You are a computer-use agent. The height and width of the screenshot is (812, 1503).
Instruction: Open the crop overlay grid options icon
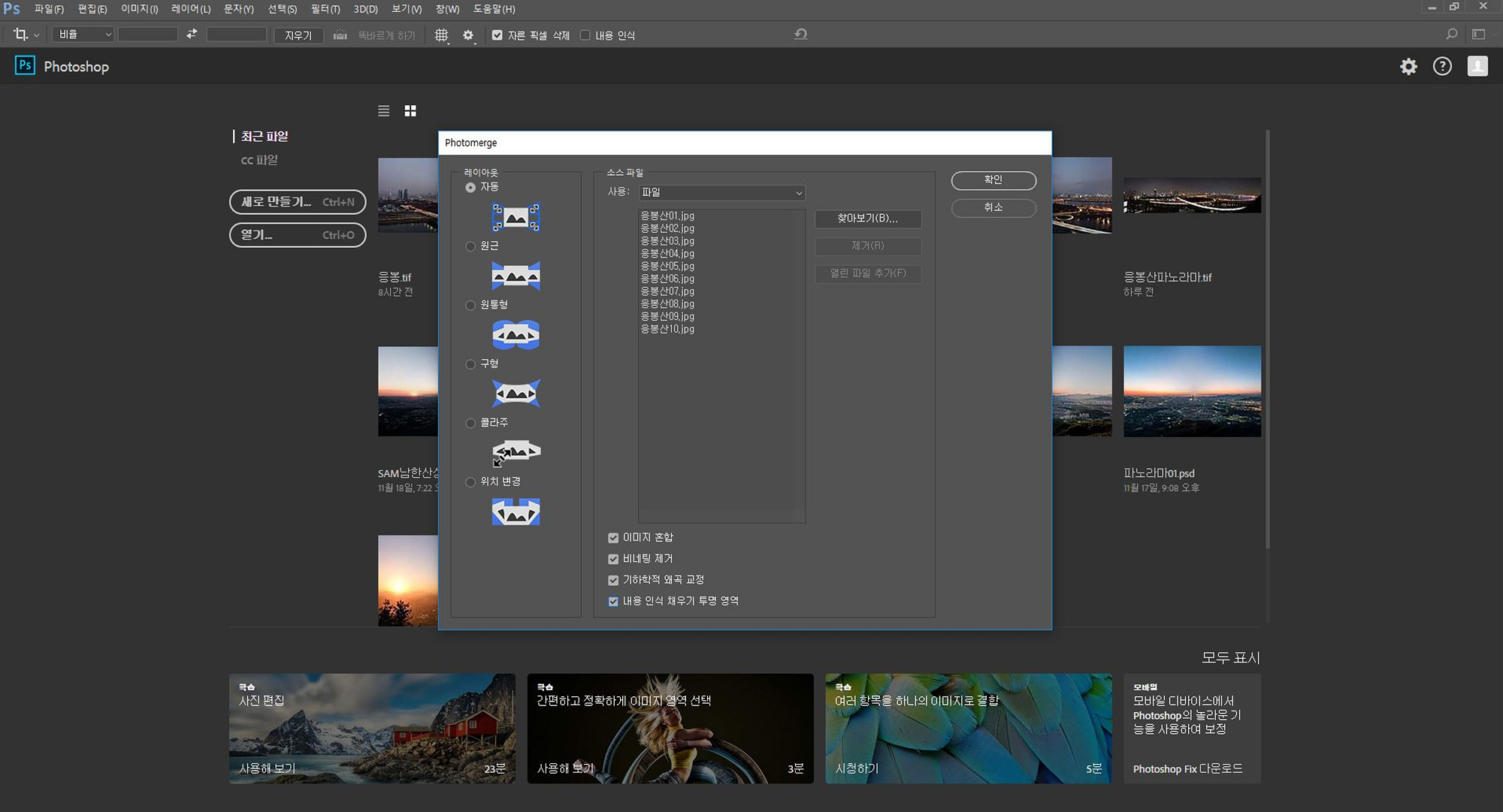click(441, 35)
